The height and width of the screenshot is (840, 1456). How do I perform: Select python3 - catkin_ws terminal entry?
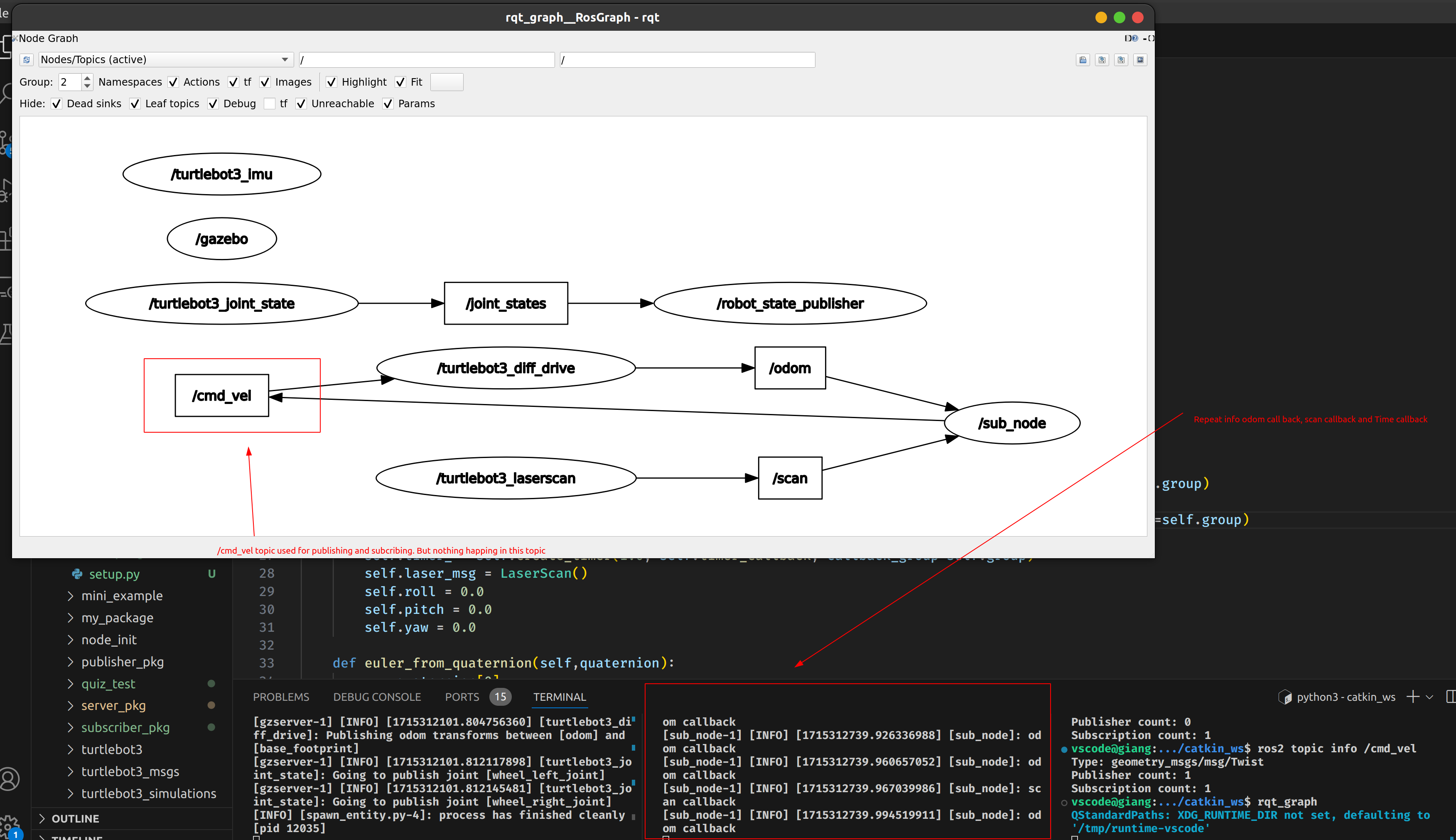point(1345,697)
